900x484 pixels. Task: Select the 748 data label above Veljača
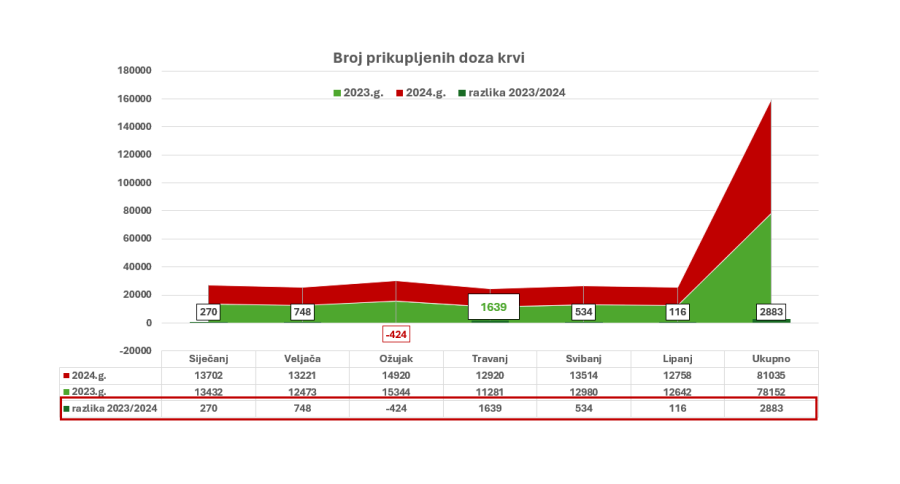click(x=302, y=312)
